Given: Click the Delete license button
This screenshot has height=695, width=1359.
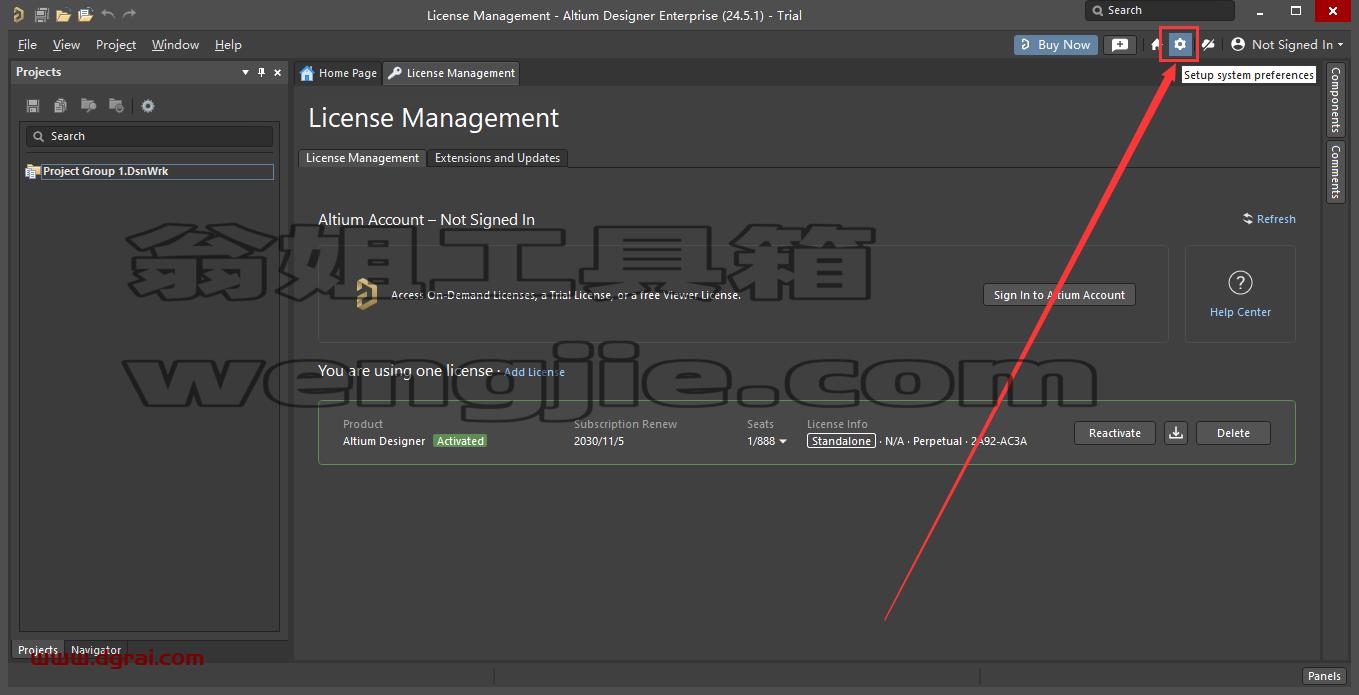Looking at the screenshot, I should [x=1233, y=433].
